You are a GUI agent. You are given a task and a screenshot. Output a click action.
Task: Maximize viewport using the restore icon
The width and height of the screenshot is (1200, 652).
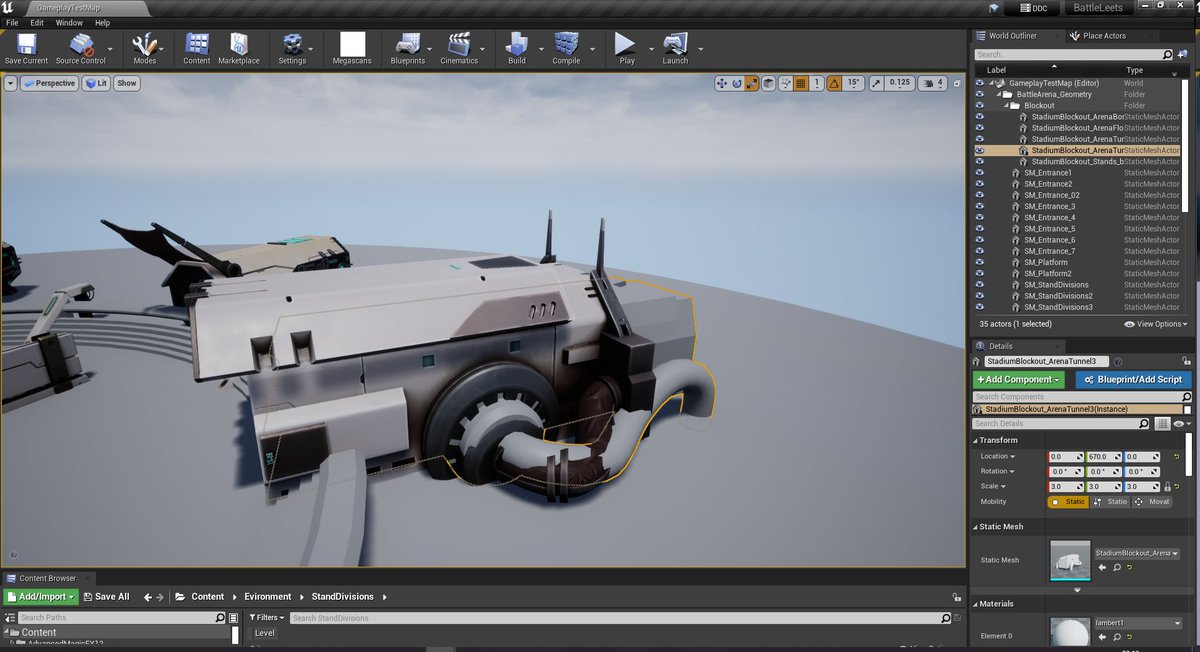click(x=958, y=83)
